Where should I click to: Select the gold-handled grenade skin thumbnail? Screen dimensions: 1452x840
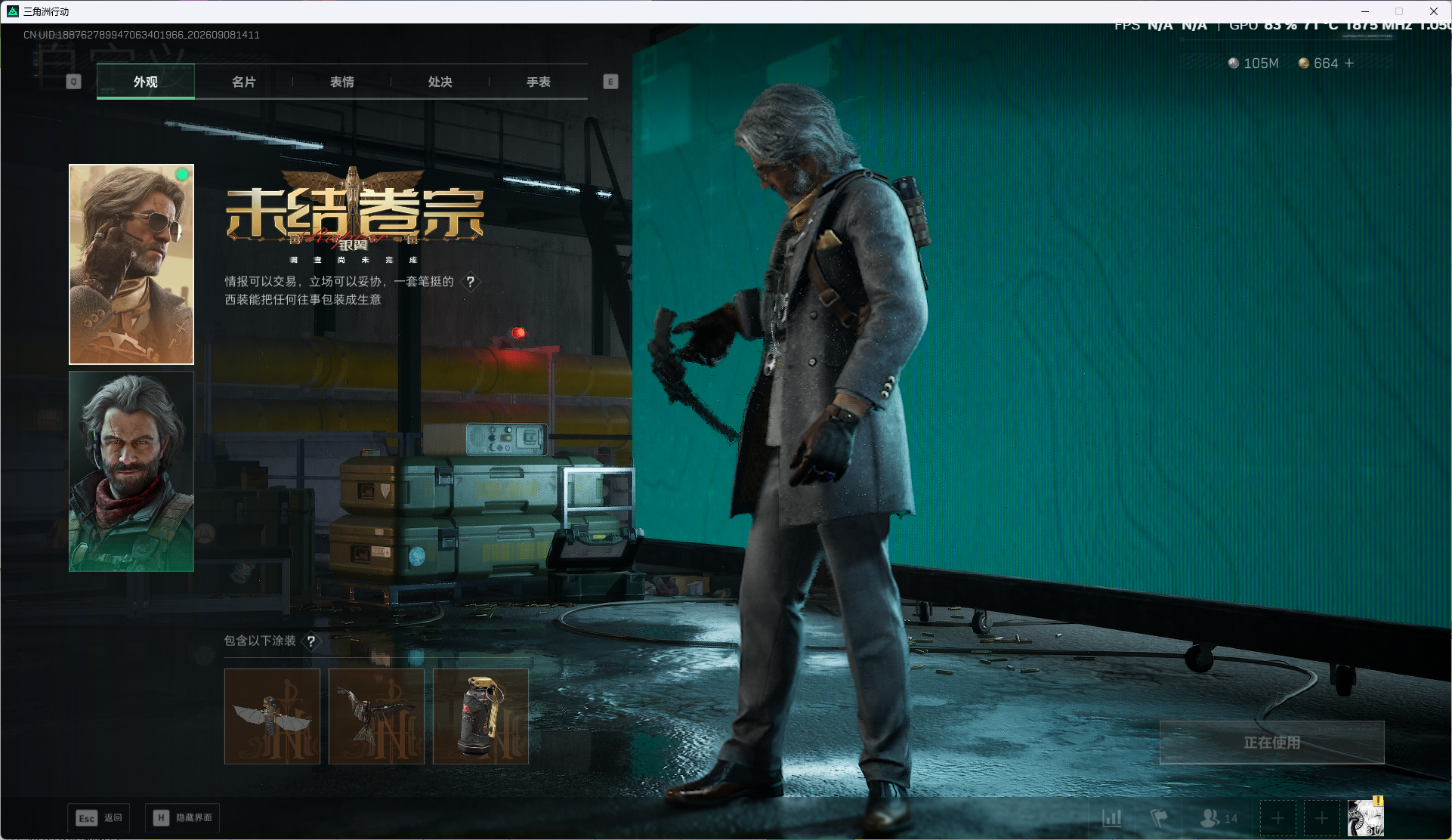480,716
